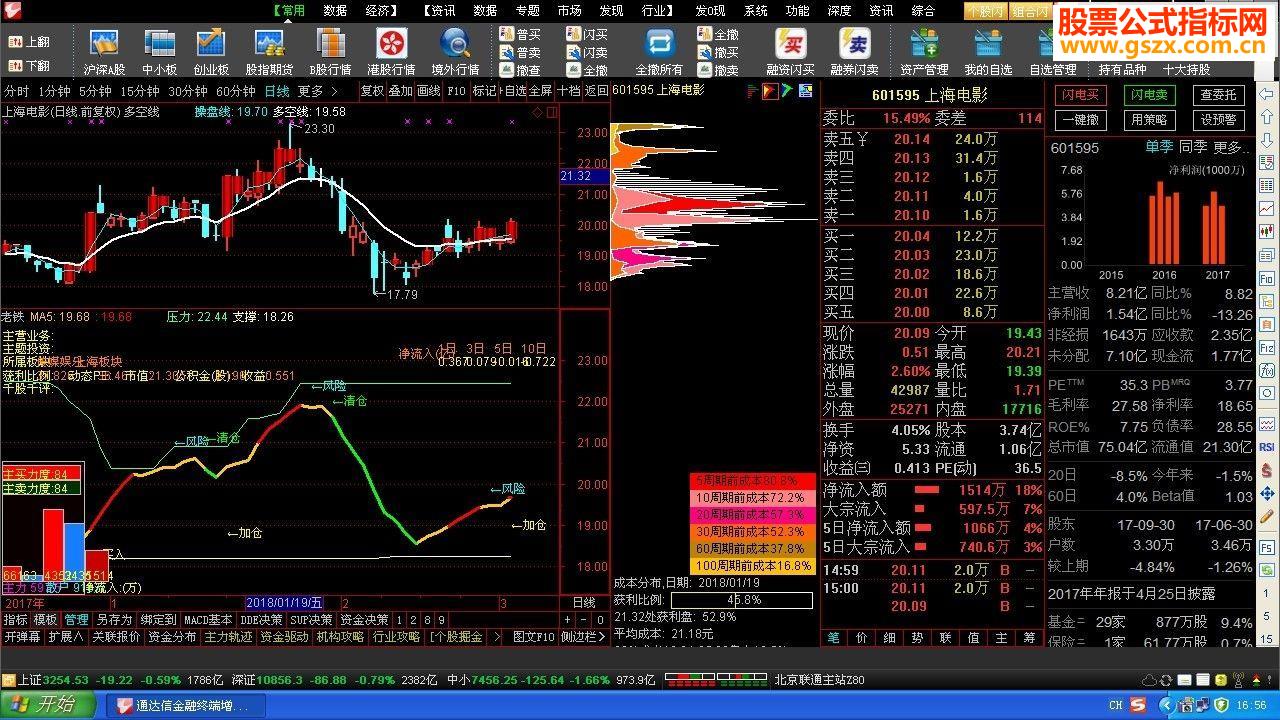Viewport: 1280px width, 720px height.
Task: Open 港股行情 Hong Kong quotes icon
Action: (x=391, y=52)
